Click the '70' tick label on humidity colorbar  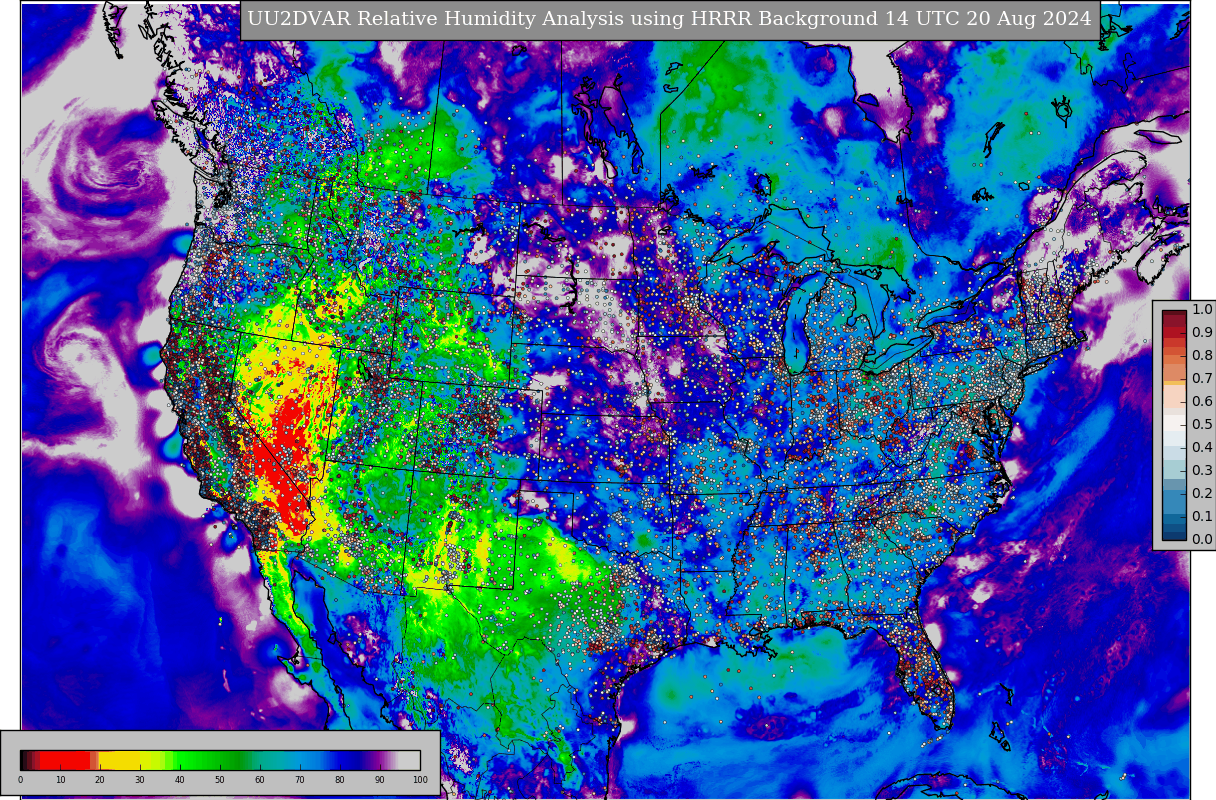click(300, 780)
